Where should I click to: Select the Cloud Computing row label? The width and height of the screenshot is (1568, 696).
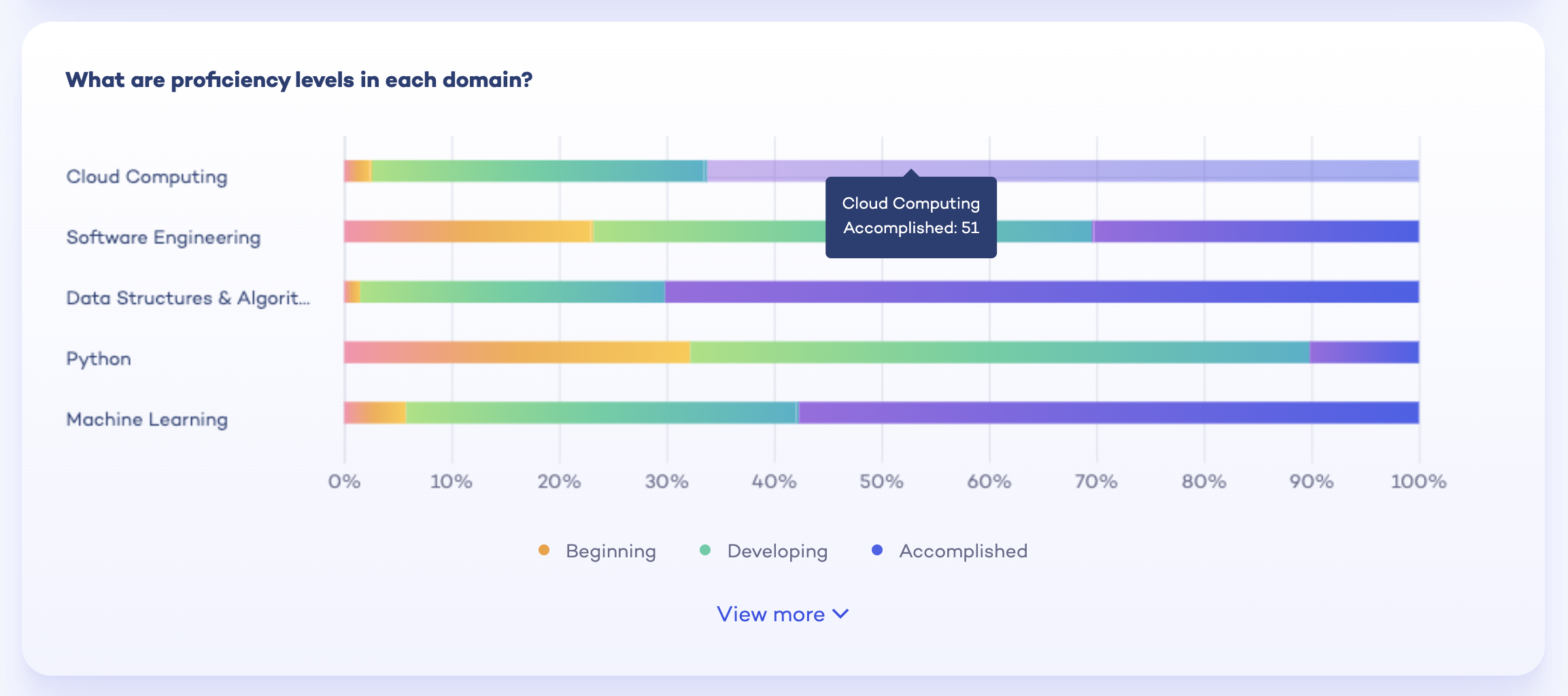pyautogui.click(x=147, y=176)
